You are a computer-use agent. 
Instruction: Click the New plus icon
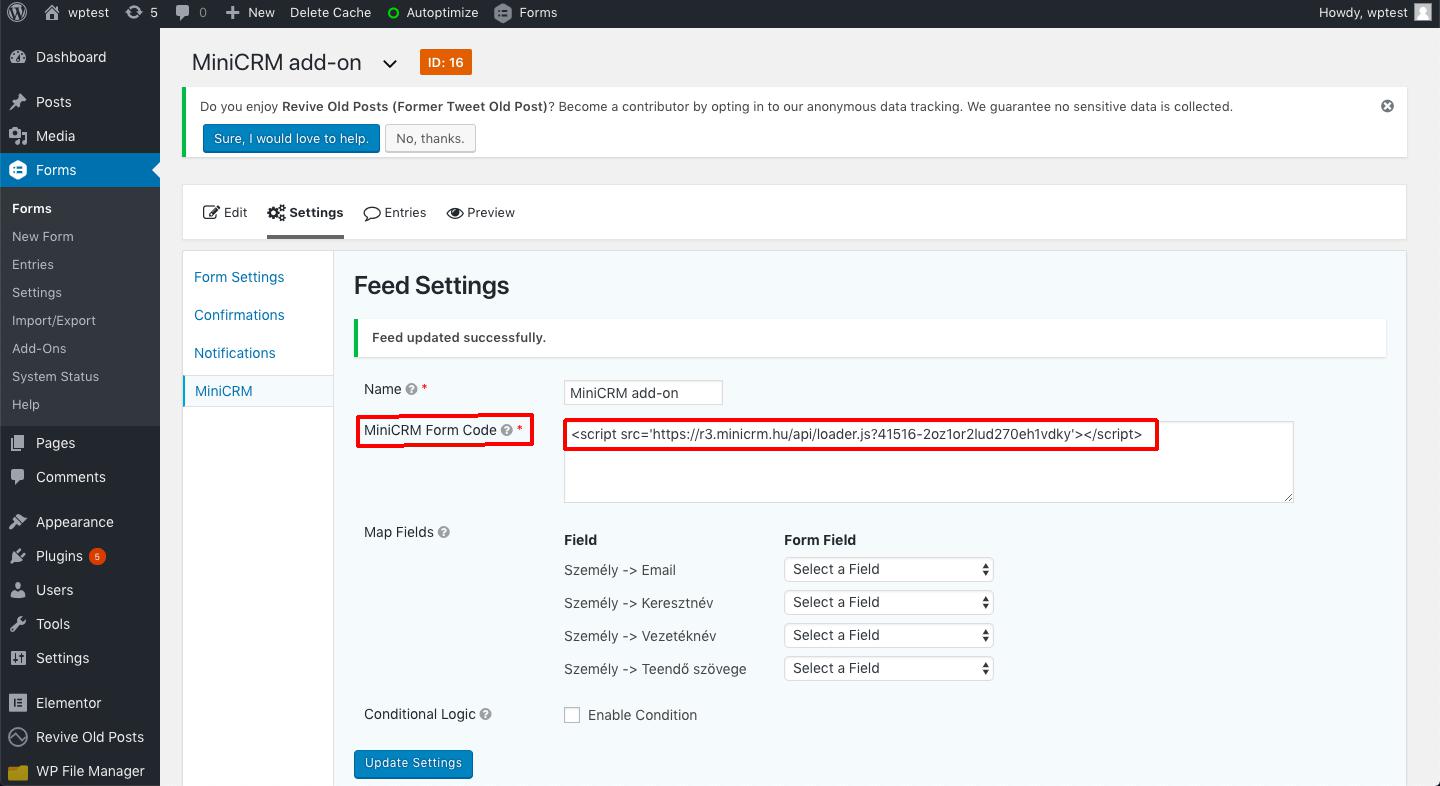[x=232, y=13]
